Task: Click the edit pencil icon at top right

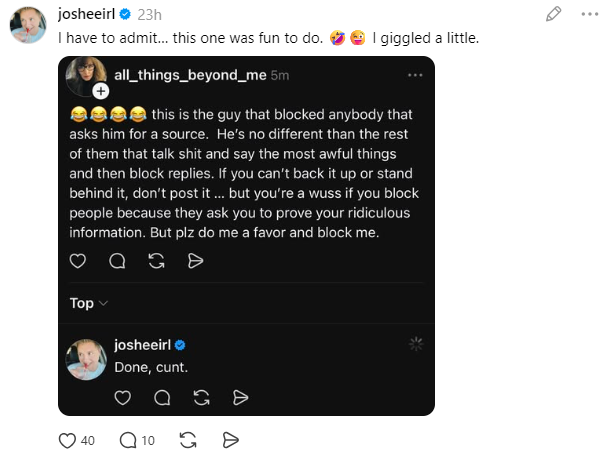Action: coord(553,15)
